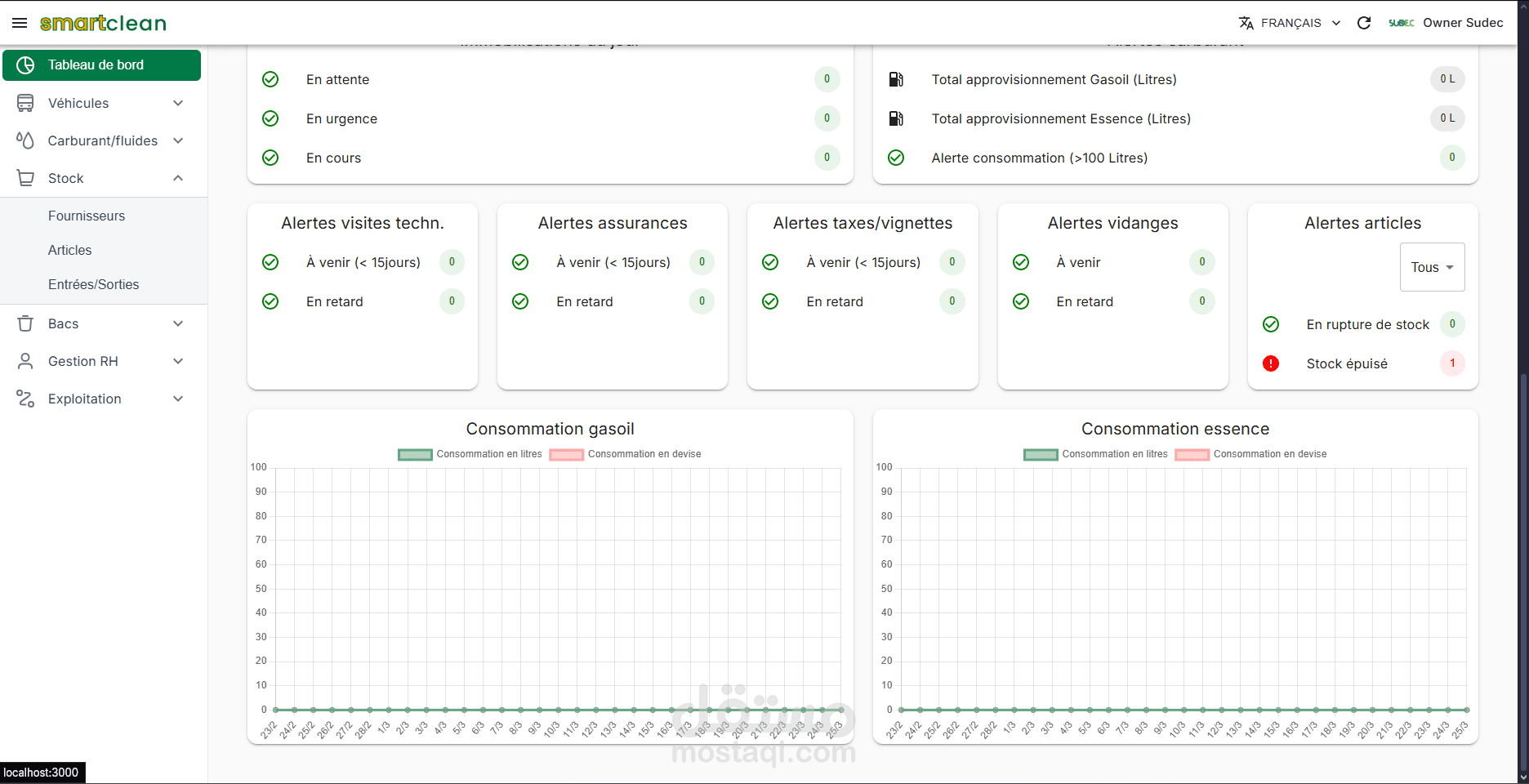This screenshot has height=784, width=1529.
Task: Click the red Stock épuisé alert icon
Action: click(1271, 363)
